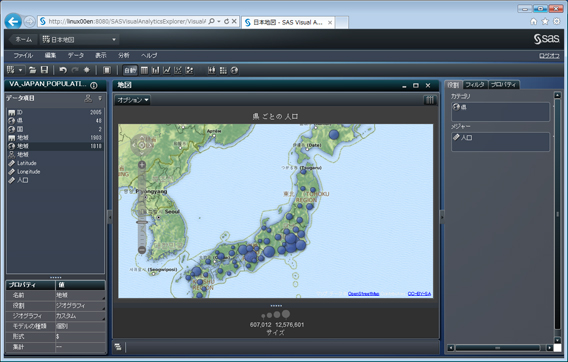Click the OpenStreetMap attribution link
The width and height of the screenshot is (568, 362).
click(363, 294)
